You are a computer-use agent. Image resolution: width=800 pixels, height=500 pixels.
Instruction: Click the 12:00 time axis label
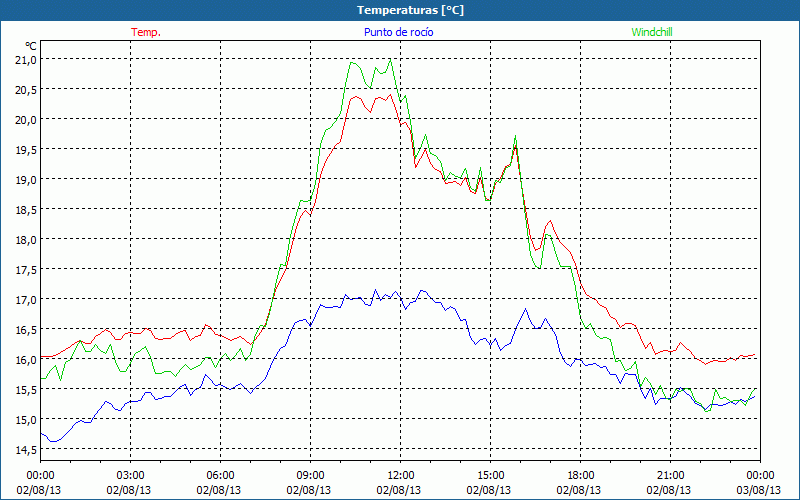[x=401, y=476]
